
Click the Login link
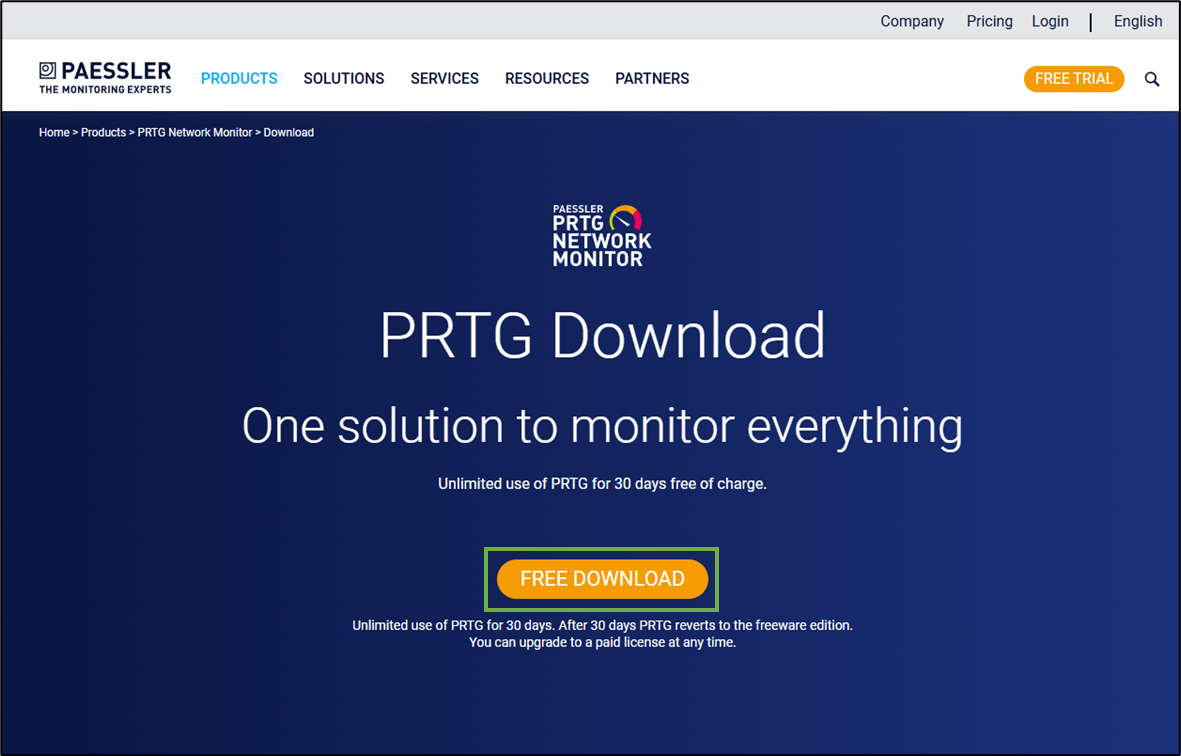point(1050,21)
